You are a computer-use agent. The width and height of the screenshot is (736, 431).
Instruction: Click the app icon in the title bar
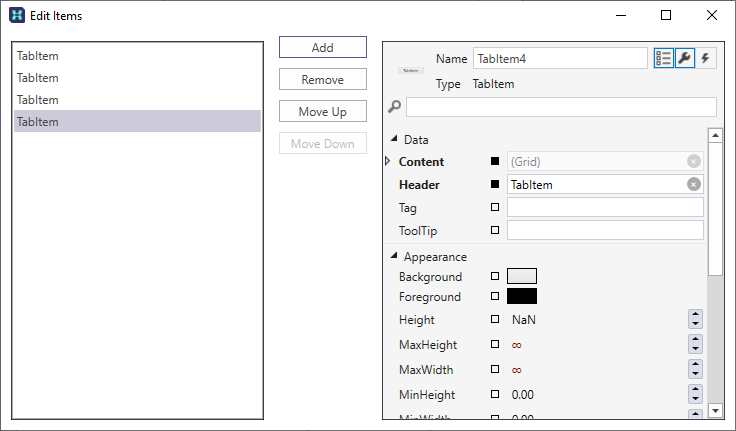(x=17, y=16)
